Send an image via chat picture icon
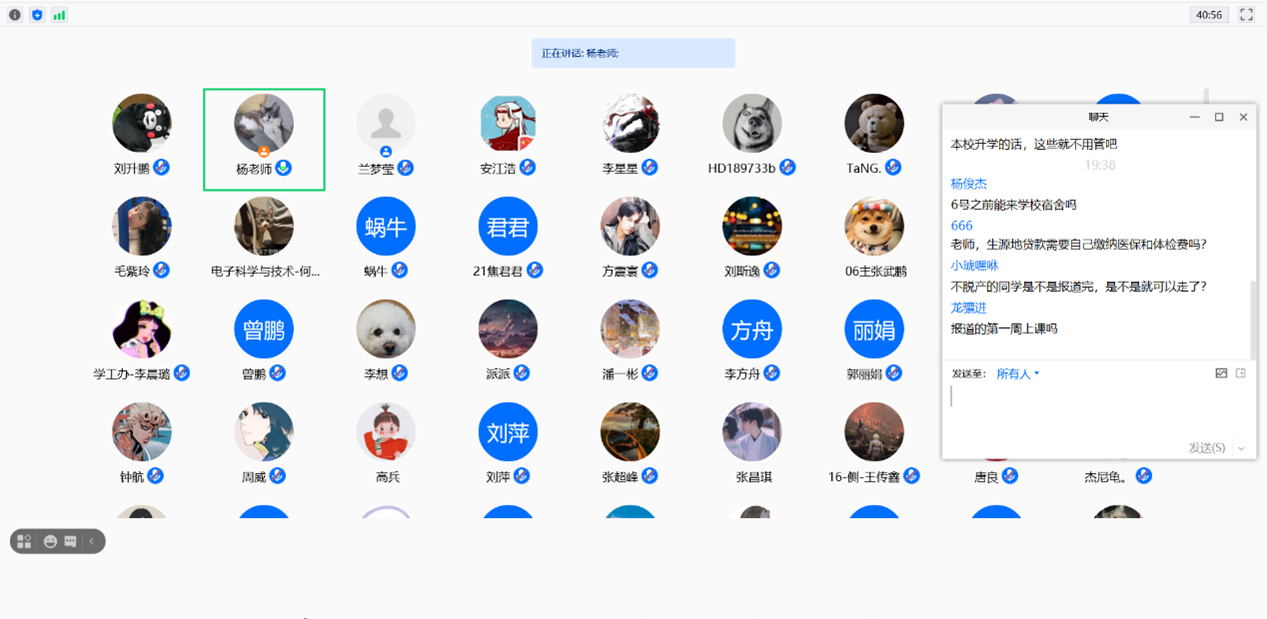Image resolution: width=1267 pixels, height=619 pixels. [x=1221, y=373]
